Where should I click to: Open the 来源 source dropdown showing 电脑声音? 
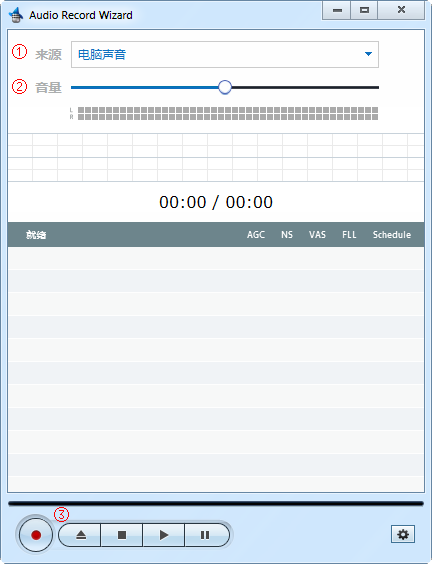[225, 54]
